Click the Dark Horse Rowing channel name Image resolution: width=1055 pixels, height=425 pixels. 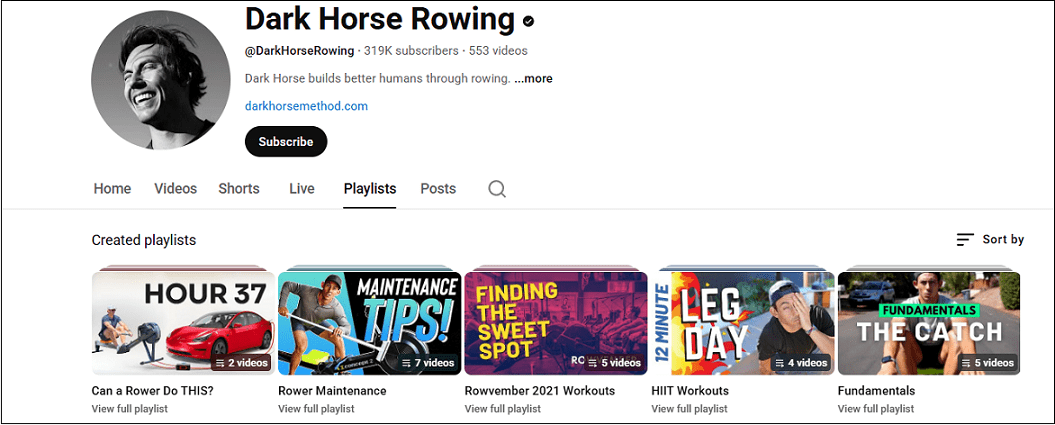pyautogui.click(x=380, y=20)
